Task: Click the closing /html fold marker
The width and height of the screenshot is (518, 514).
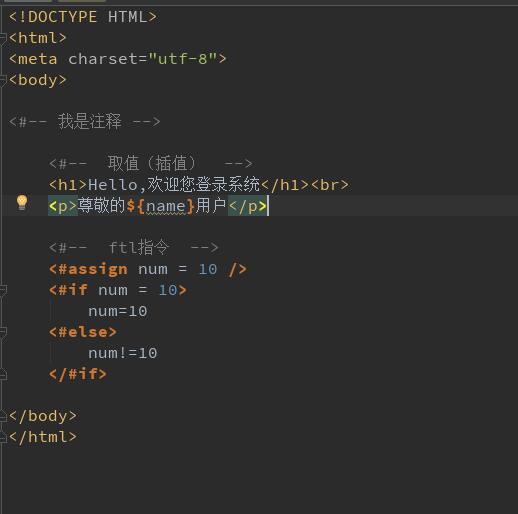Action: point(3,437)
